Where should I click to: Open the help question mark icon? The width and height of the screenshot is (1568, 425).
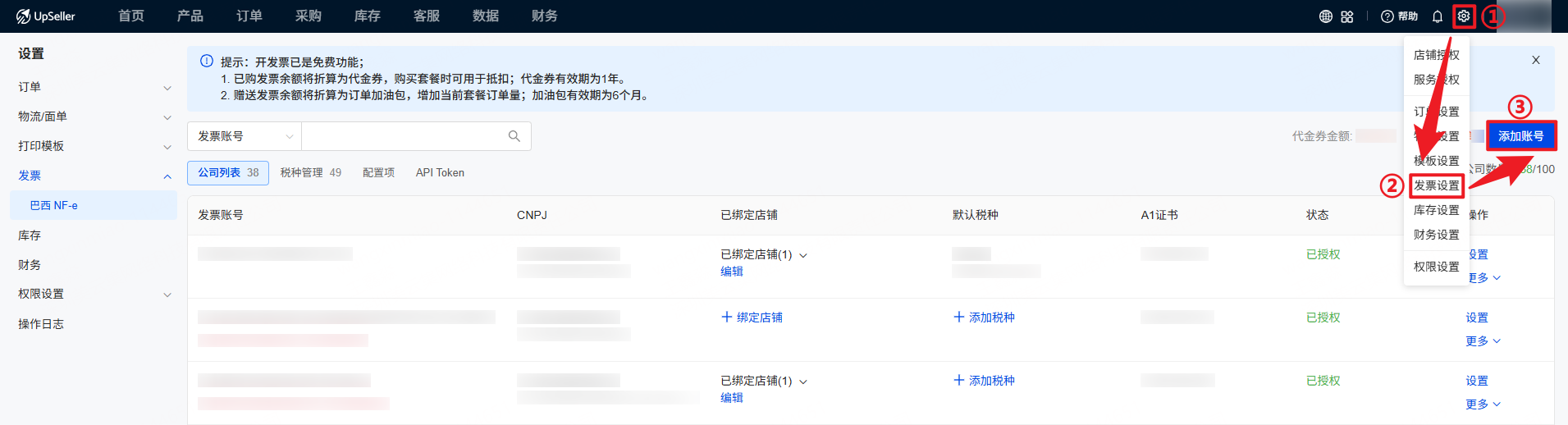point(1387,16)
